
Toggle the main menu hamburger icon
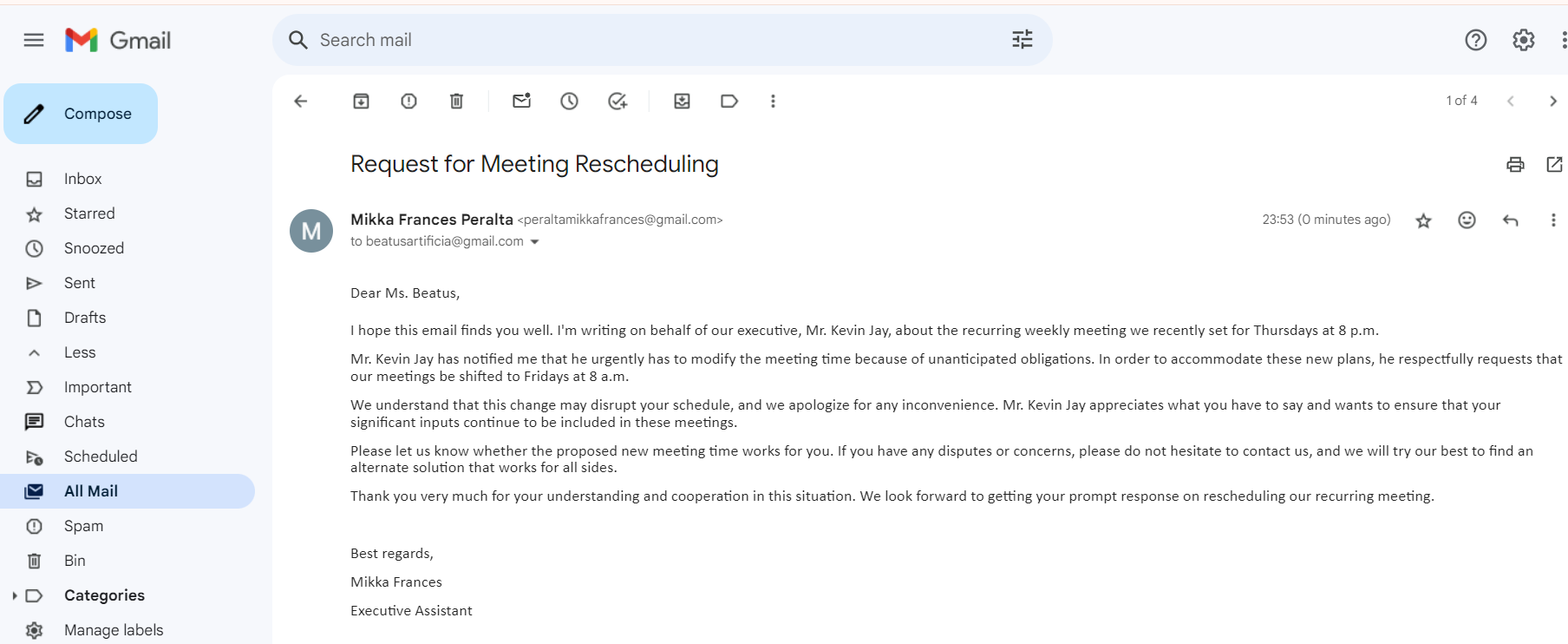tap(34, 40)
